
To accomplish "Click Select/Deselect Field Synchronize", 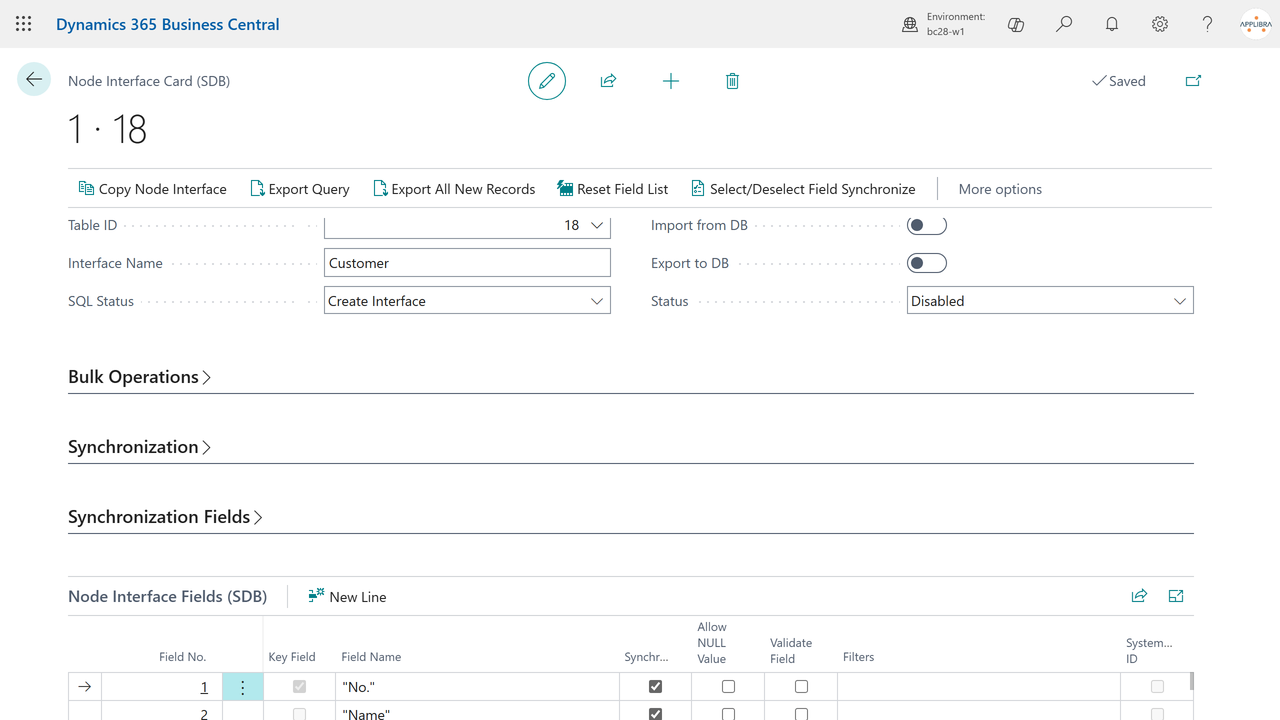I will (803, 189).
